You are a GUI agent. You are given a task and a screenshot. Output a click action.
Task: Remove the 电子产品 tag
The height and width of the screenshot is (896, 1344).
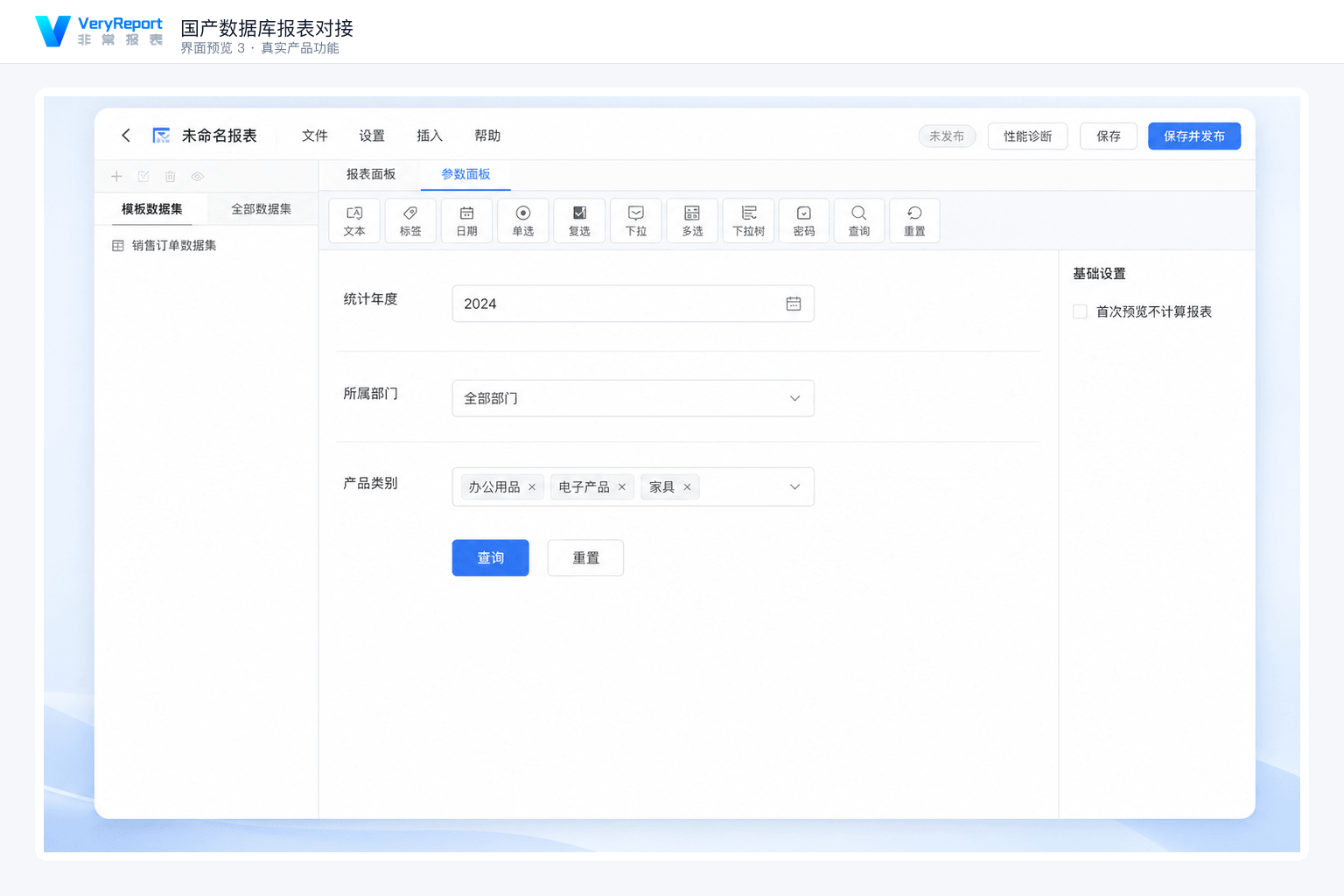click(x=622, y=487)
